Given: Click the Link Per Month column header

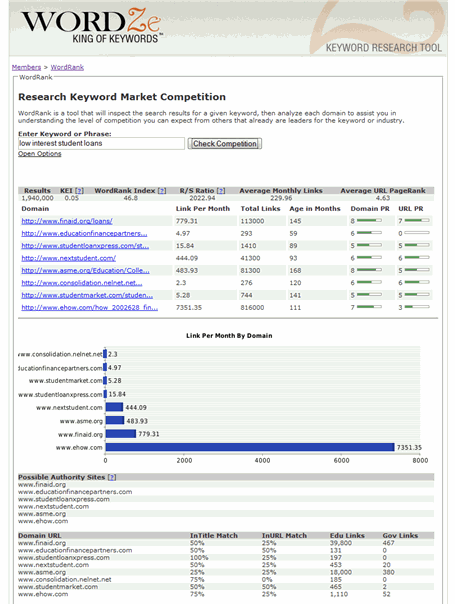Looking at the screenshot, I should [x=203, y=209].
